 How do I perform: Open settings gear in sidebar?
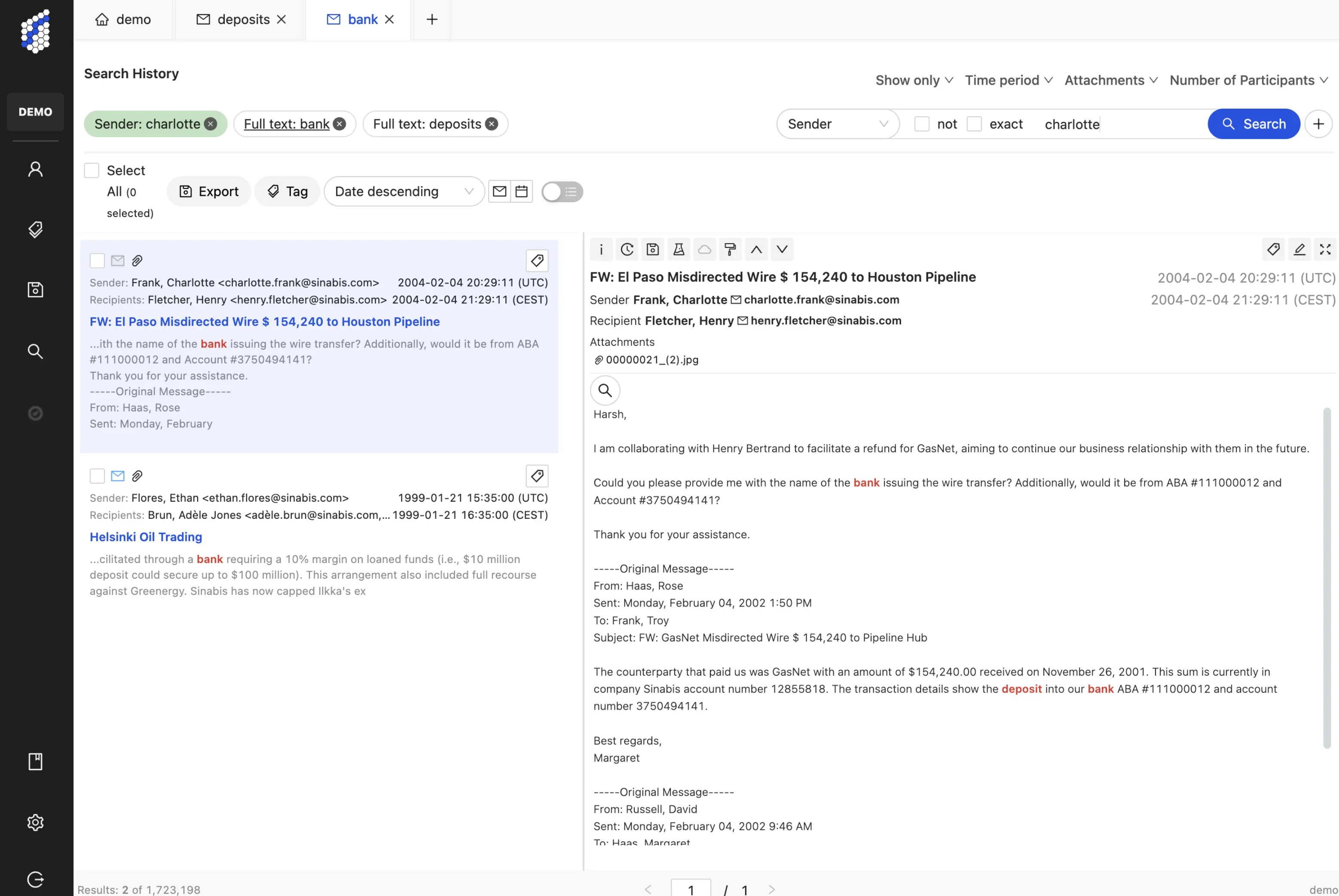click(35, 822)
